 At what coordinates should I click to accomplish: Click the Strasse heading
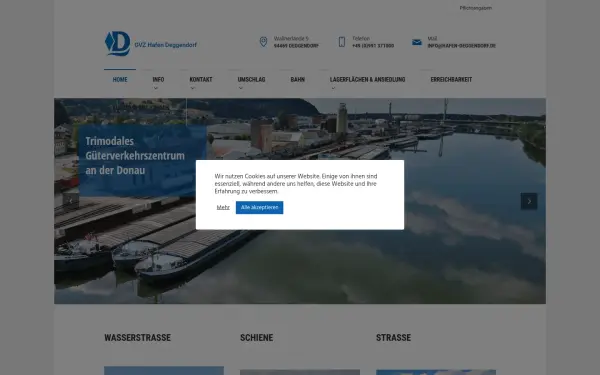[x=393, y=338]
